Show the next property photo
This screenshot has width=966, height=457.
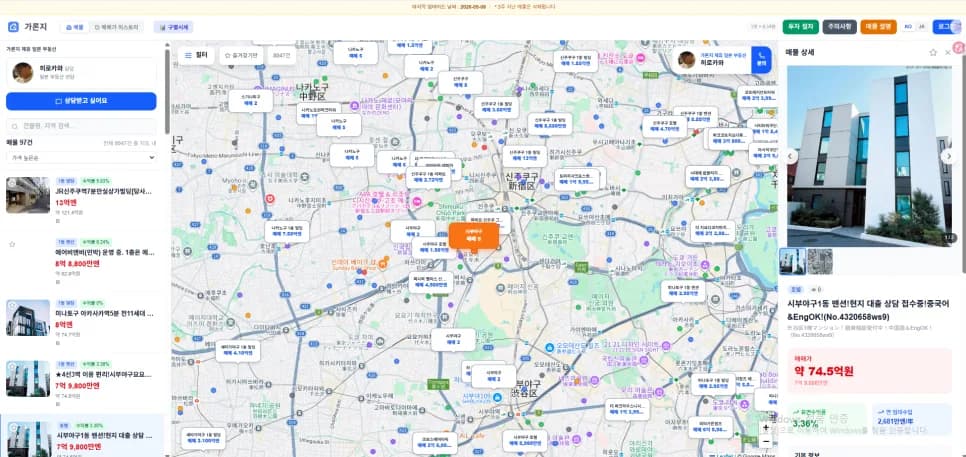tap(948, 156)
